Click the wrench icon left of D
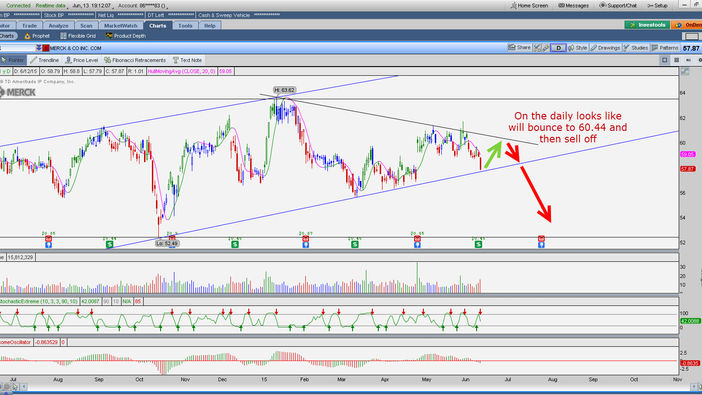The height and width of the screenshot is (395, 702). click(546, 47)
